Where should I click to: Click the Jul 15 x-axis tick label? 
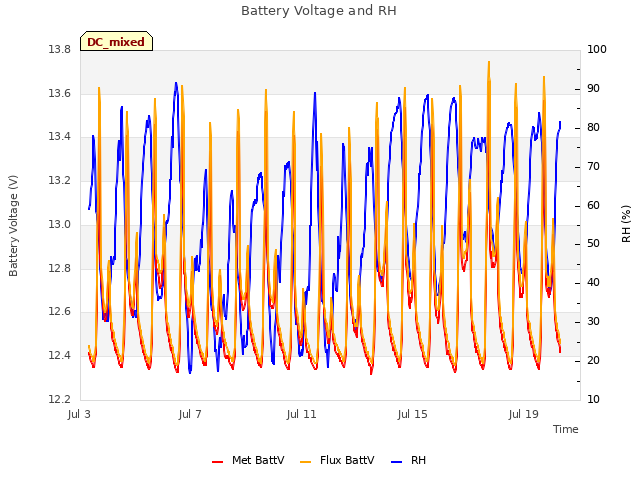pos(412,414)
